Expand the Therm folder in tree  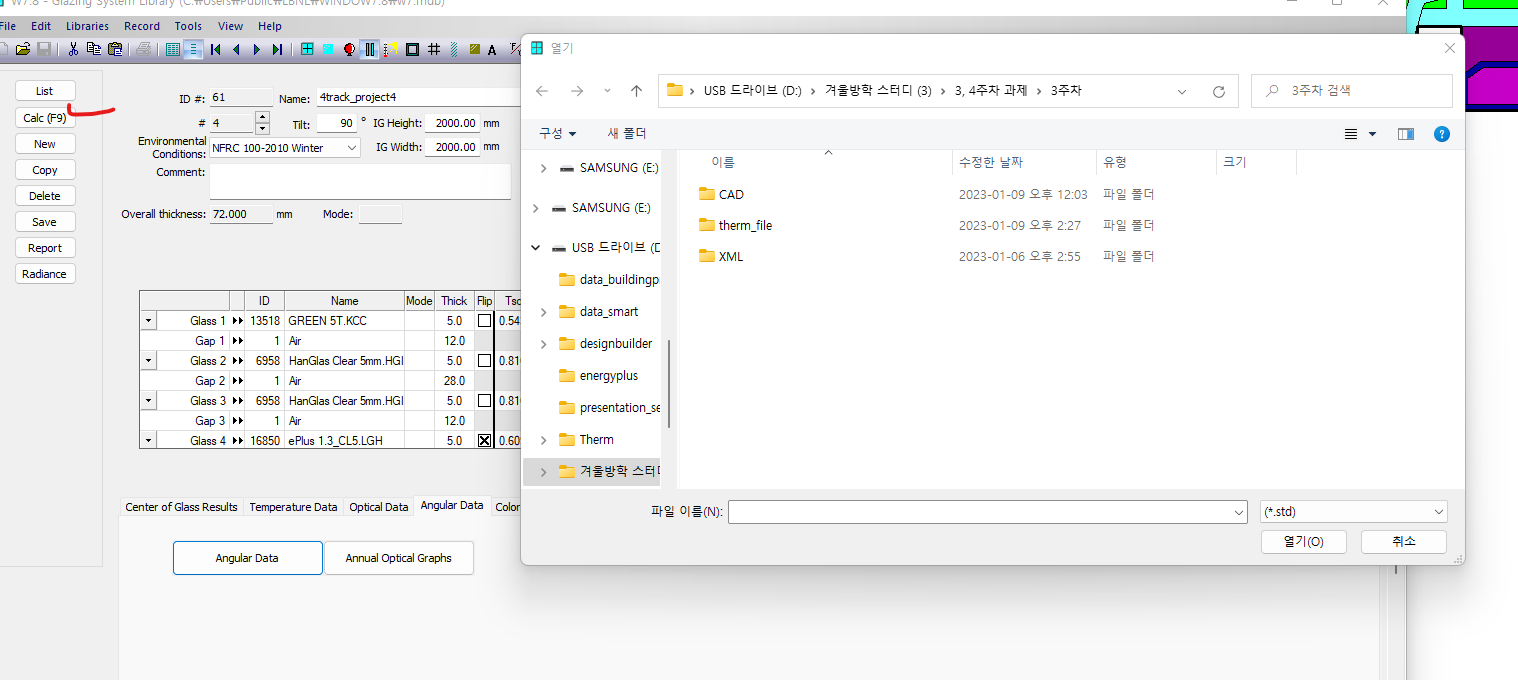point(543,440)
